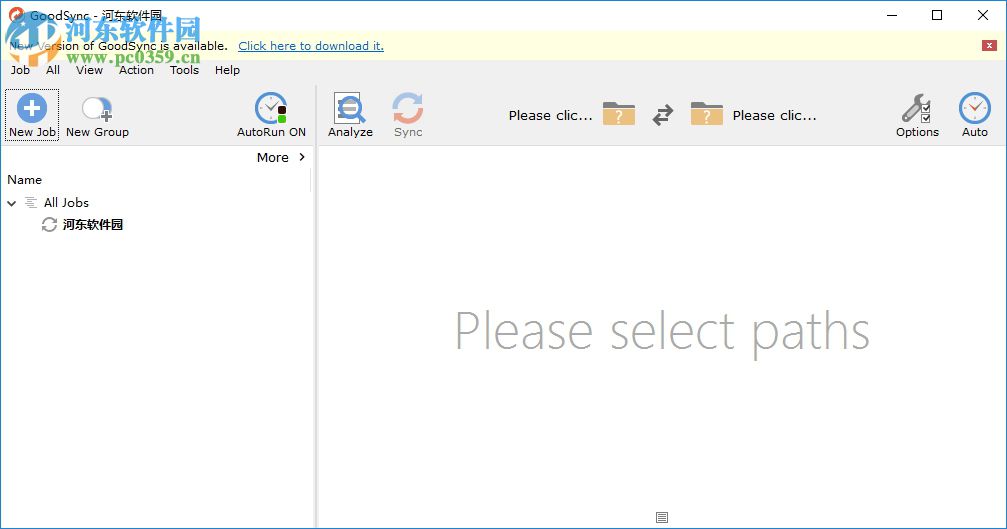This screenshot has height=529, width=1007.
Task: Add a New Group
Action: [x=97, y=115]
